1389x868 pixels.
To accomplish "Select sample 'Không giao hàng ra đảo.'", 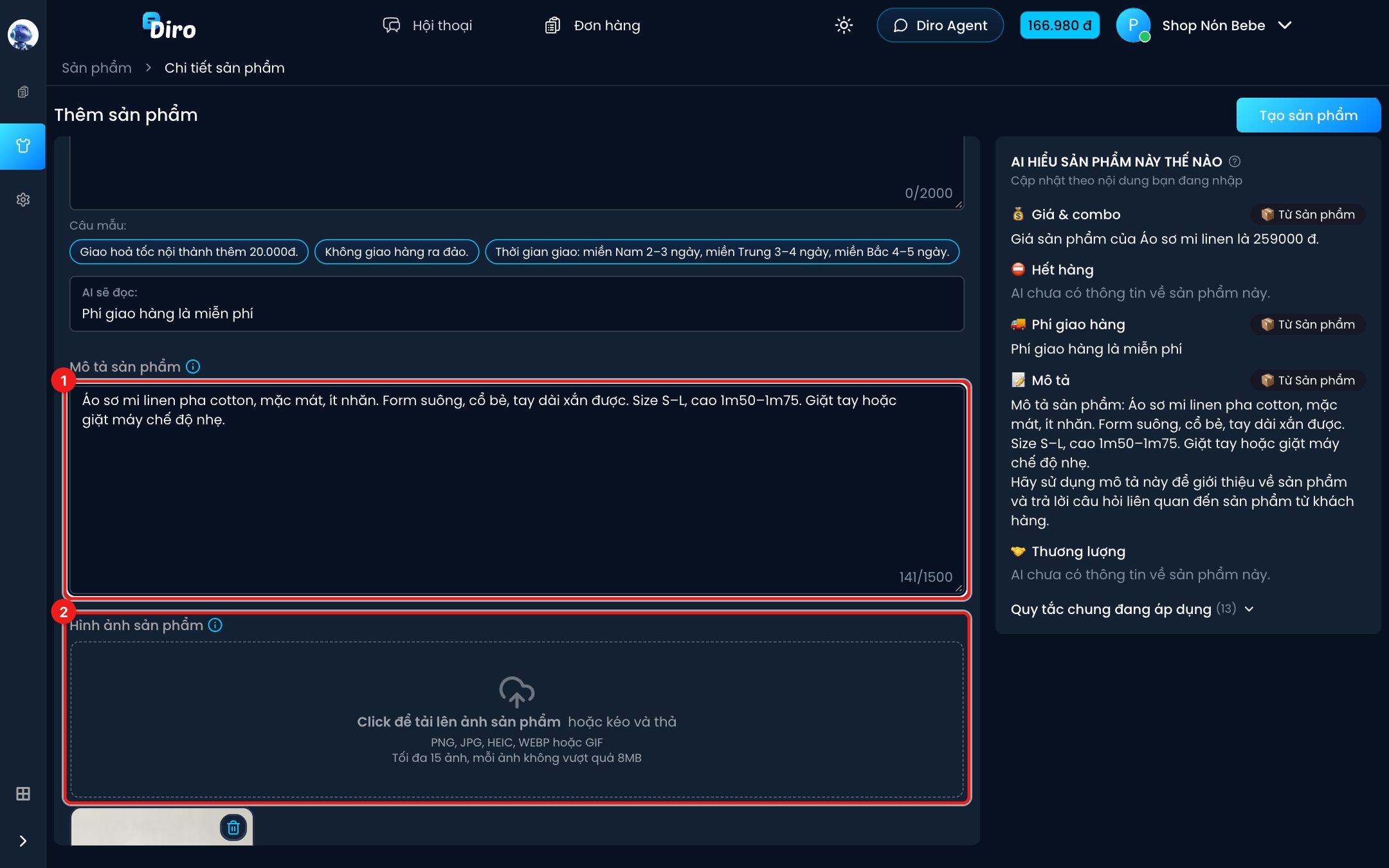I will [396, 251].
